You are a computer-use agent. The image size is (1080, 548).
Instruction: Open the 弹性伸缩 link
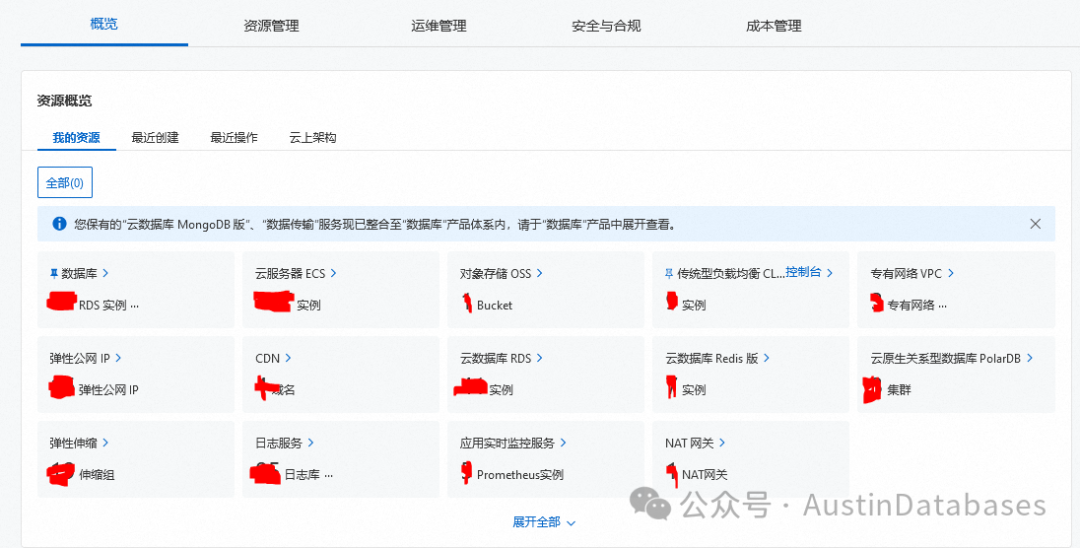73,443
